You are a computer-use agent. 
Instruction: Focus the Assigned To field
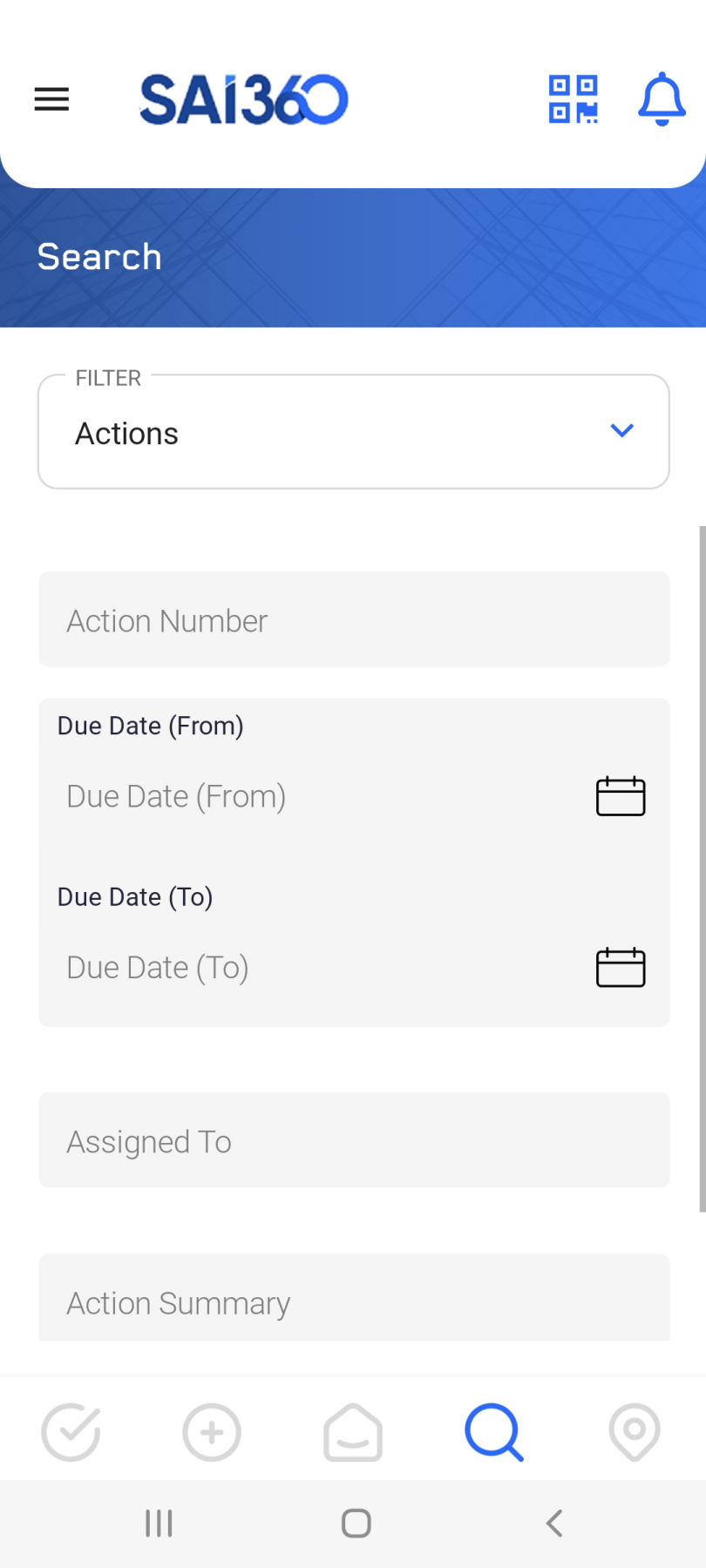tap(354, 1139)
